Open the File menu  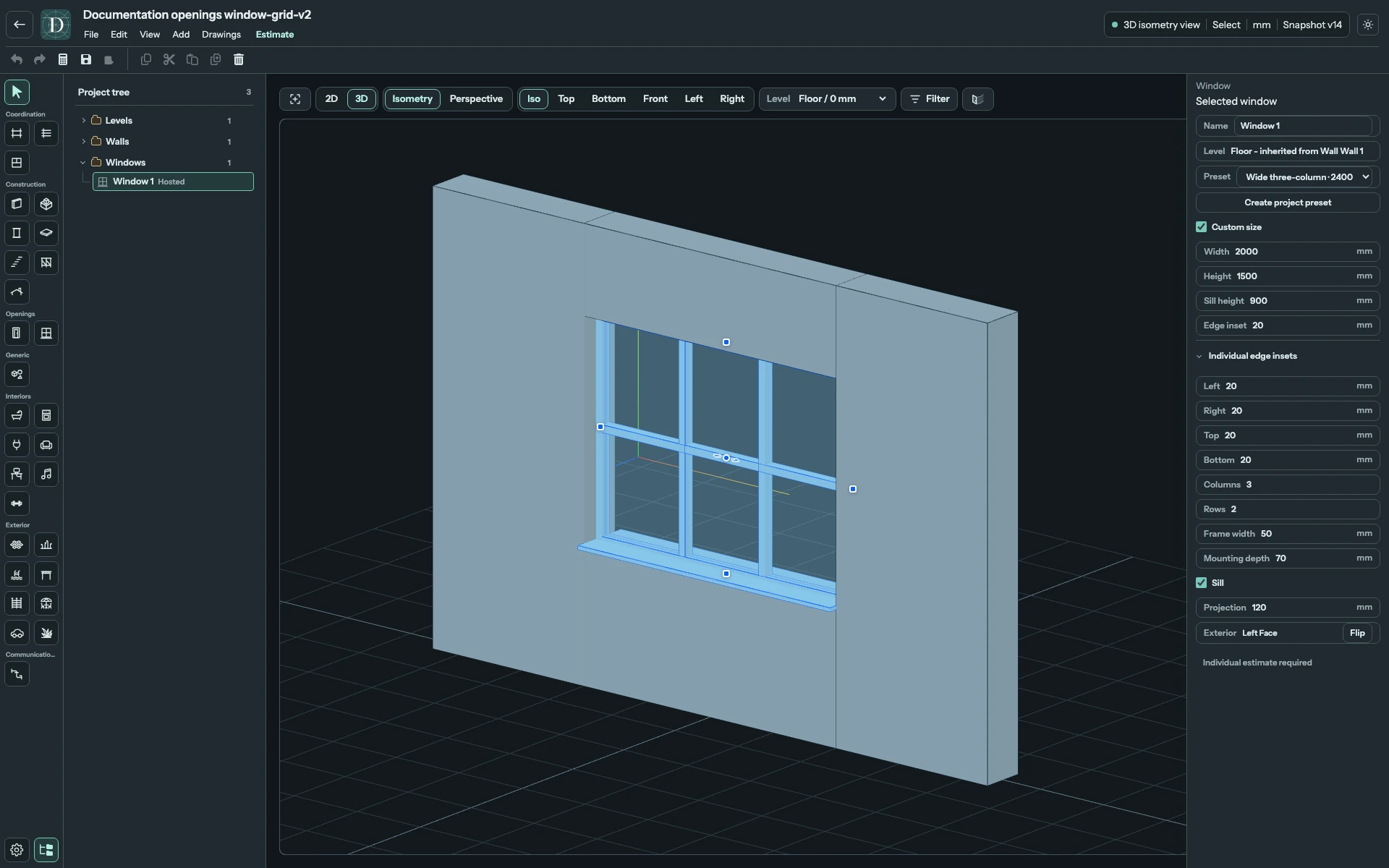tap(91, 35)
